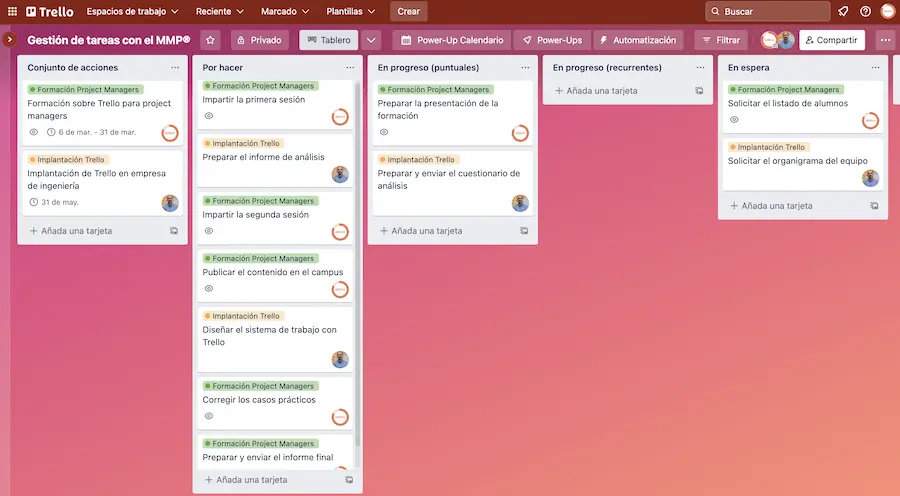Open Plantillas dropdown menu

(x=351, y=11)
